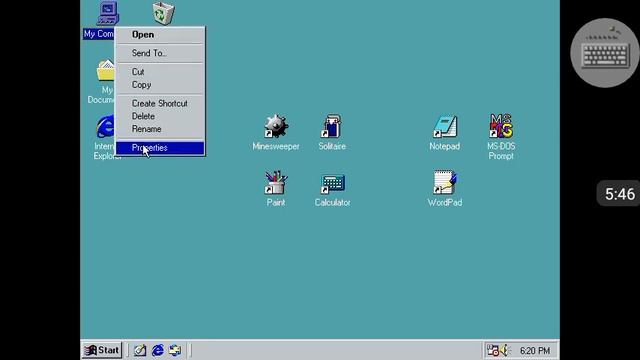The width and height of the screenshot is (640, 360).
Task: Click the volume speaker tray icon
Action: (x=504, y=350)
